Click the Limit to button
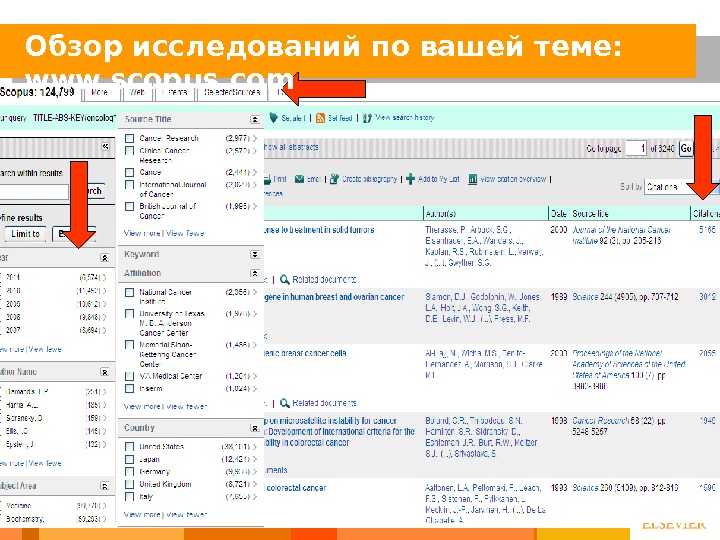The height and width of the screenshot is (540, 720). (25, 234)
